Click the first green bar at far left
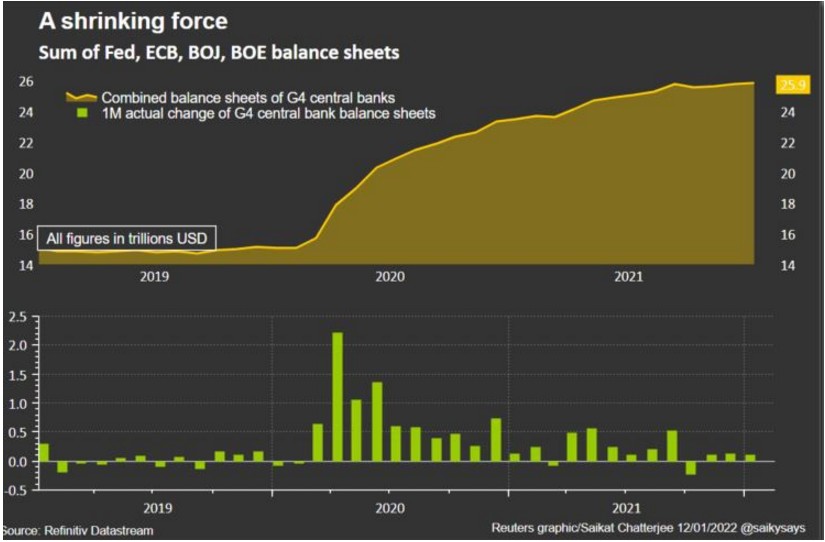The width and height of the screenshot is (825, 542). pyautogui.click(x=43, y=452)
